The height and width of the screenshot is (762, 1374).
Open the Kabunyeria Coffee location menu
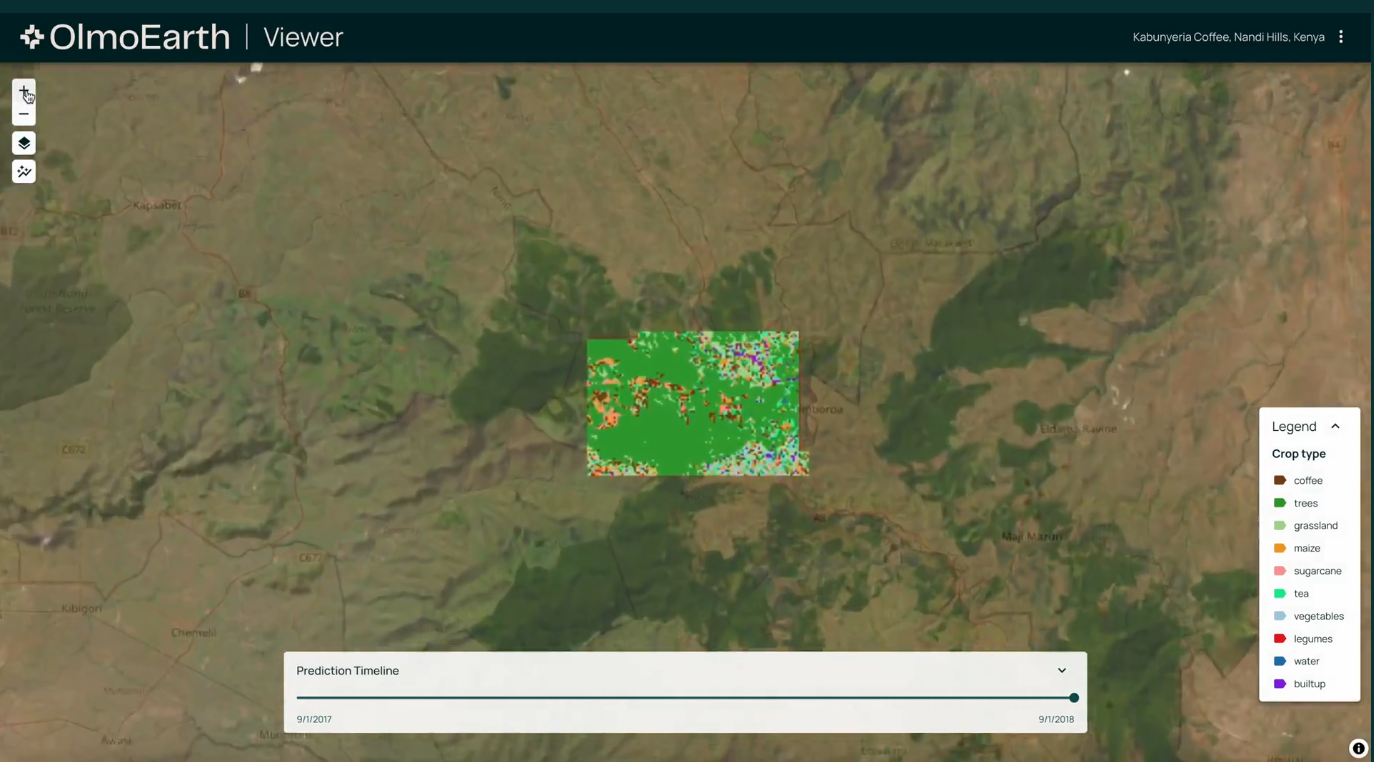tap(1228, 36)
